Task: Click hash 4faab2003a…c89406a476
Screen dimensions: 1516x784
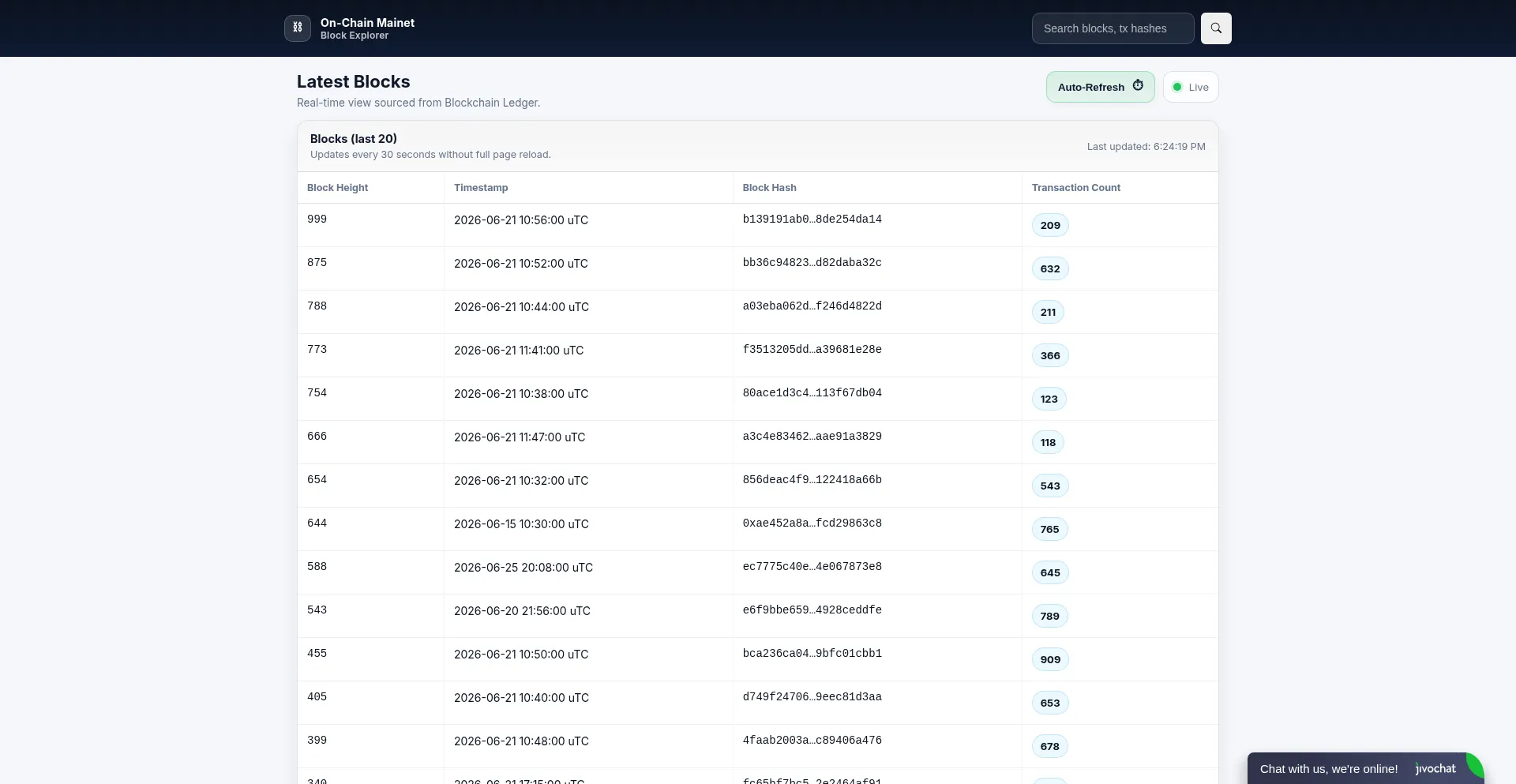Action: point(812,741)
